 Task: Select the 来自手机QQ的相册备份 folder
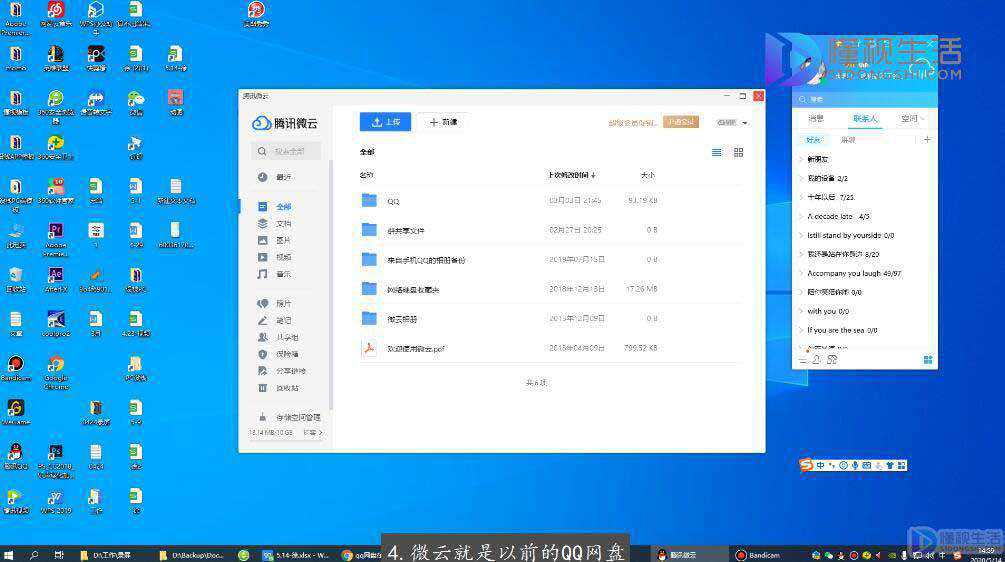click(x=549, y=260)
